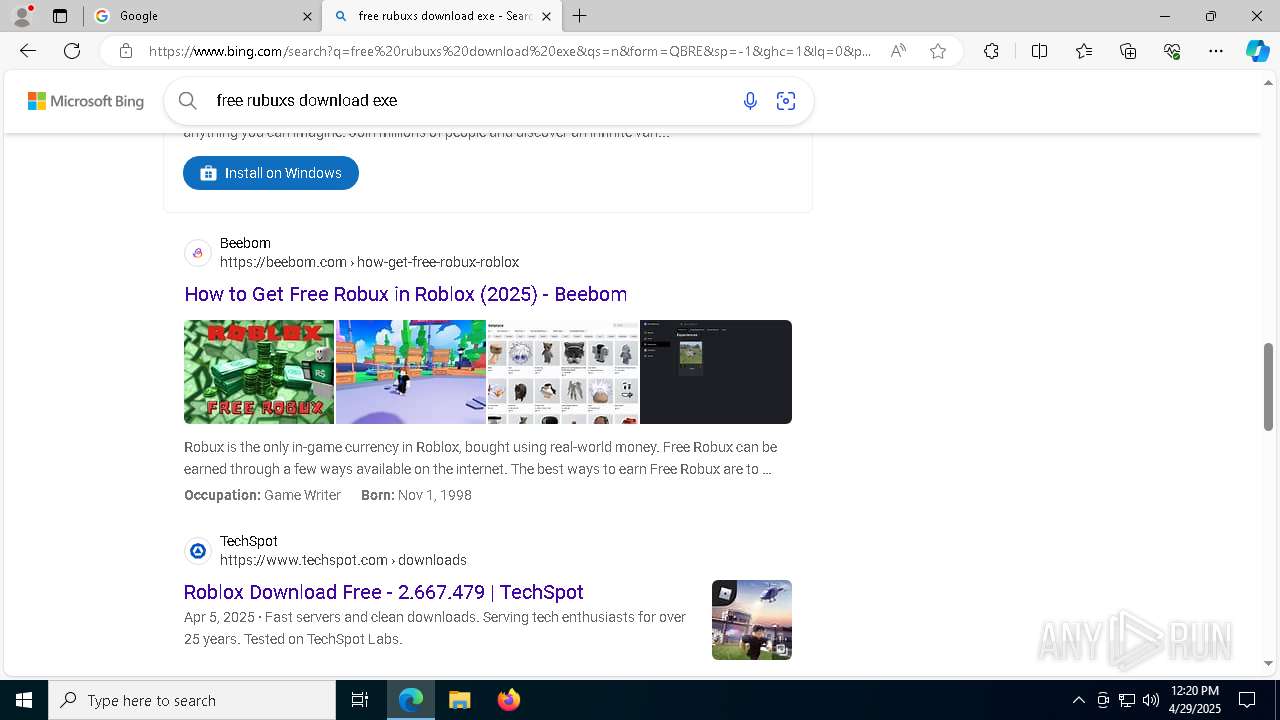Image resolution: width=1280 pixels, height=720 pixels.
Task: Go back to the previous page
Action: pos(28,51)
